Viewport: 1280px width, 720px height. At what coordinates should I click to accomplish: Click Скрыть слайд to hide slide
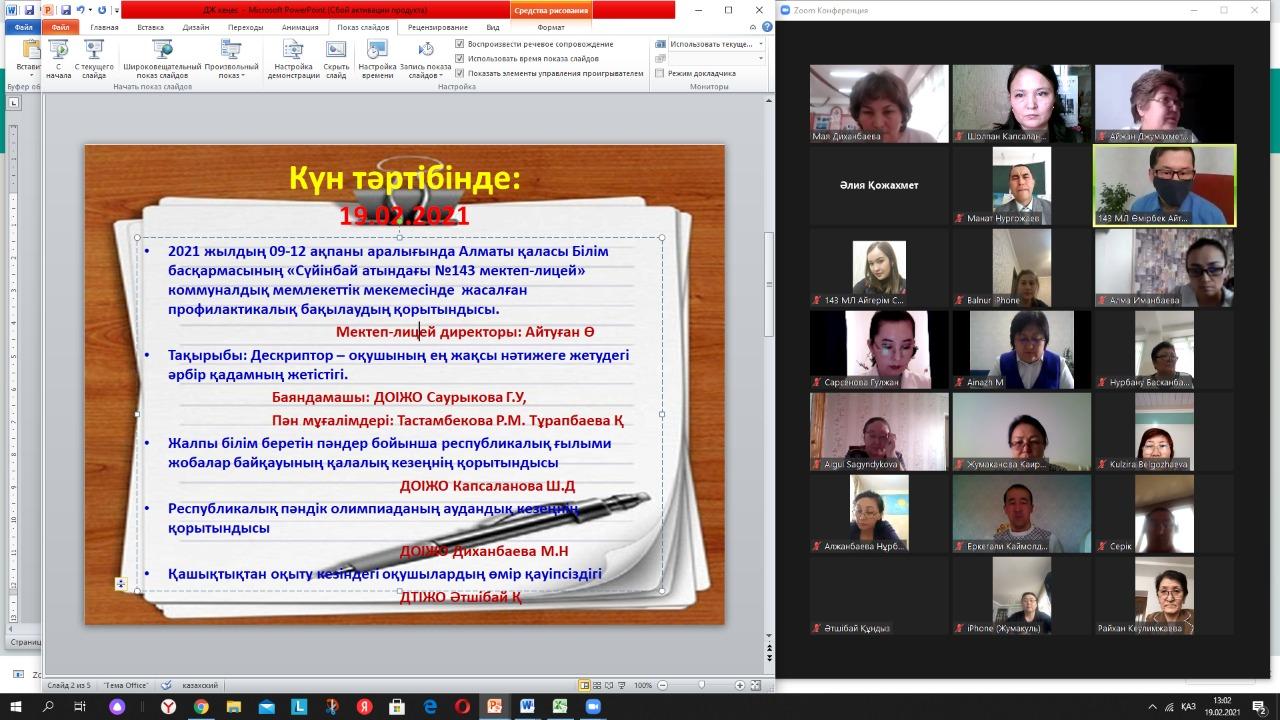[336, 58]
